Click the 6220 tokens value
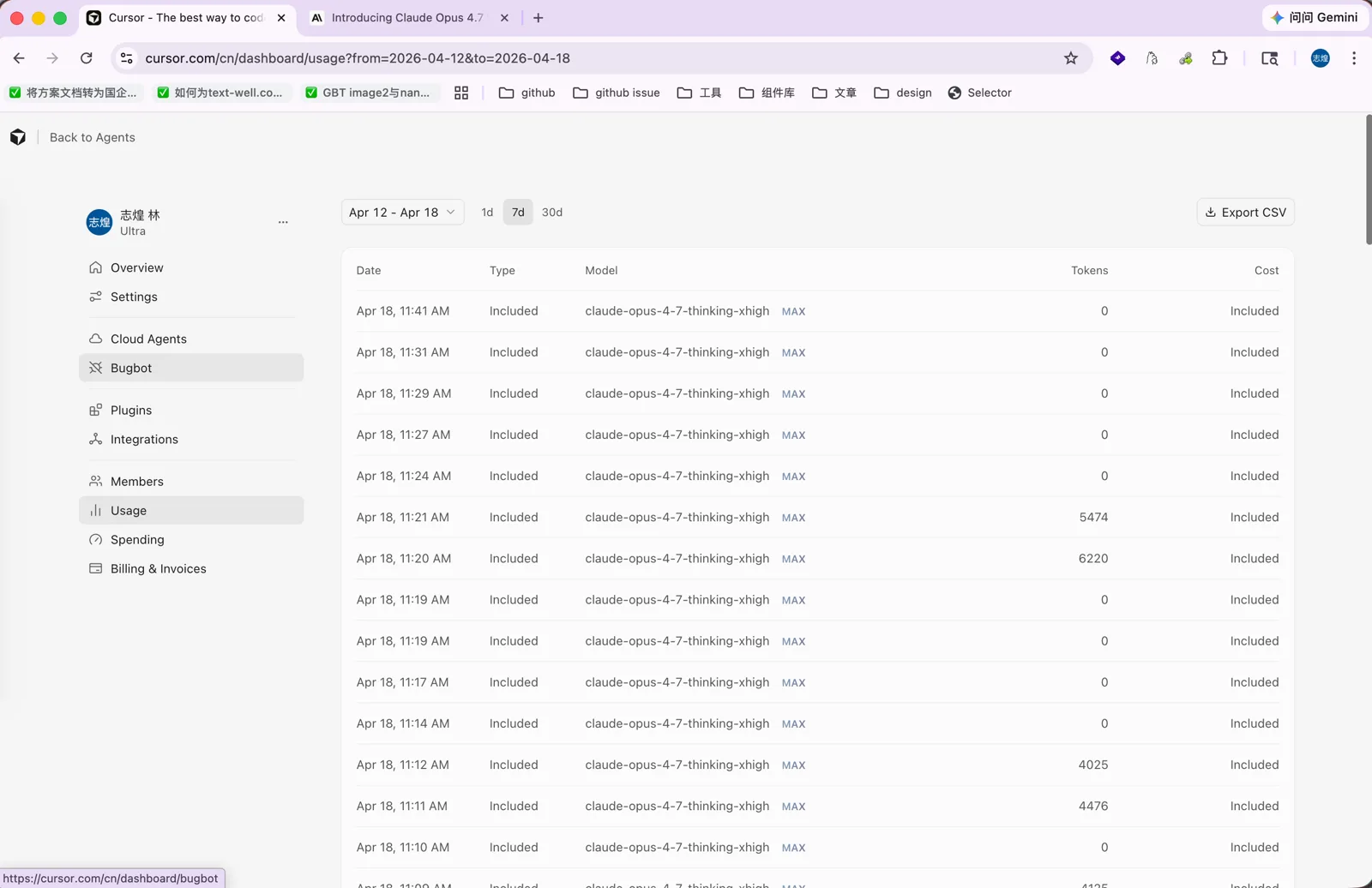Image resolution: width=1372 pixels, height=888 pixels. pos(1093,558)
